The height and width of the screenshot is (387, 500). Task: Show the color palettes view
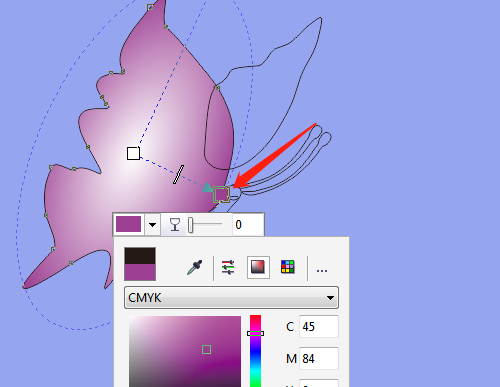click(x=288, y=267)
